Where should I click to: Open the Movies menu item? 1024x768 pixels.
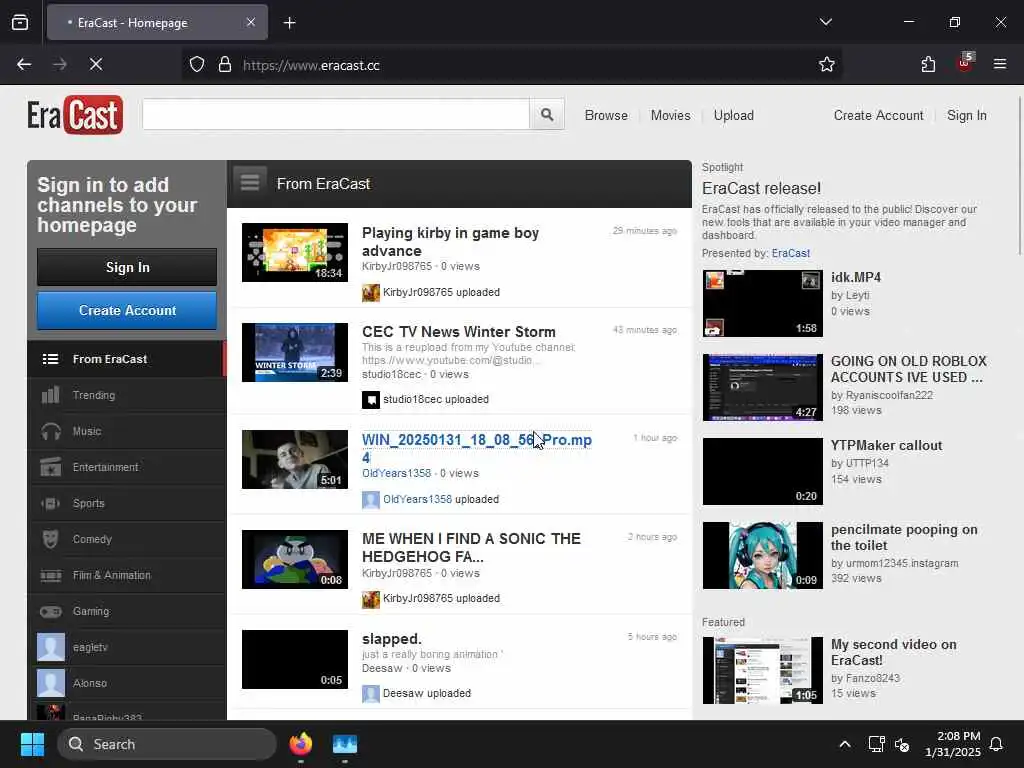tap(670, 116)
